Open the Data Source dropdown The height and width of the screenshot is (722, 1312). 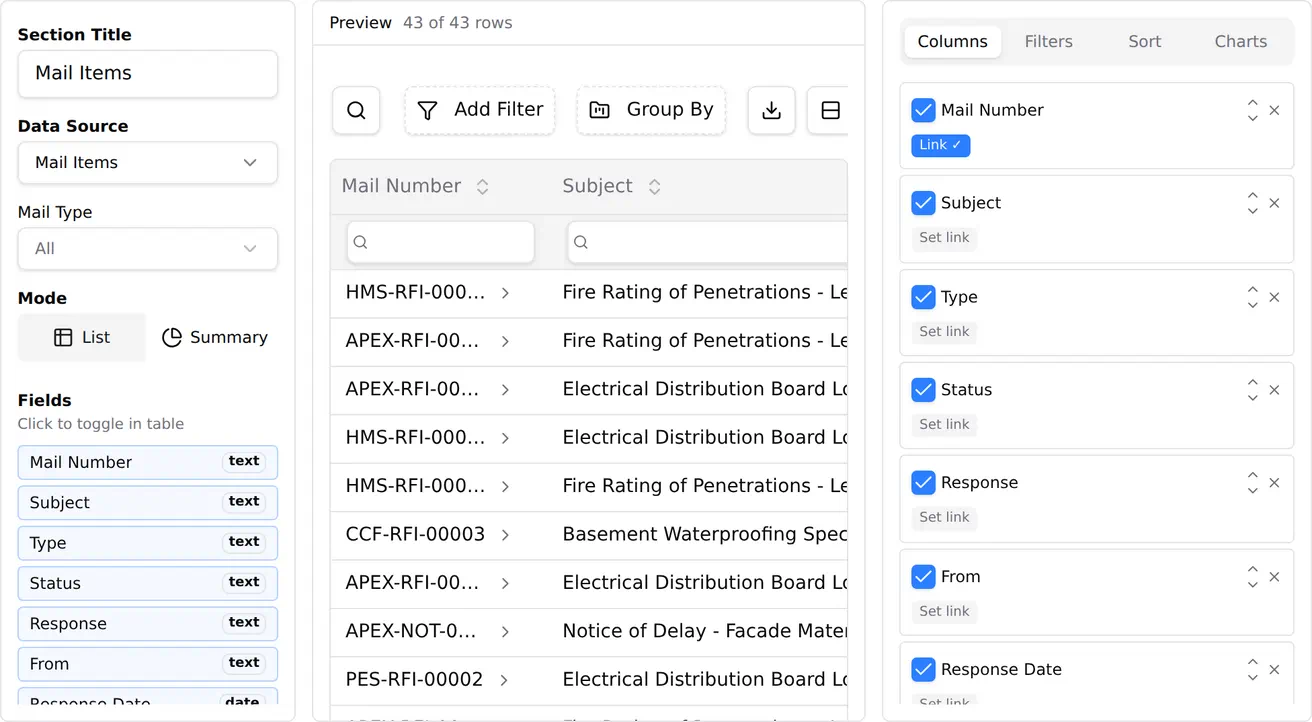point(148,163)
